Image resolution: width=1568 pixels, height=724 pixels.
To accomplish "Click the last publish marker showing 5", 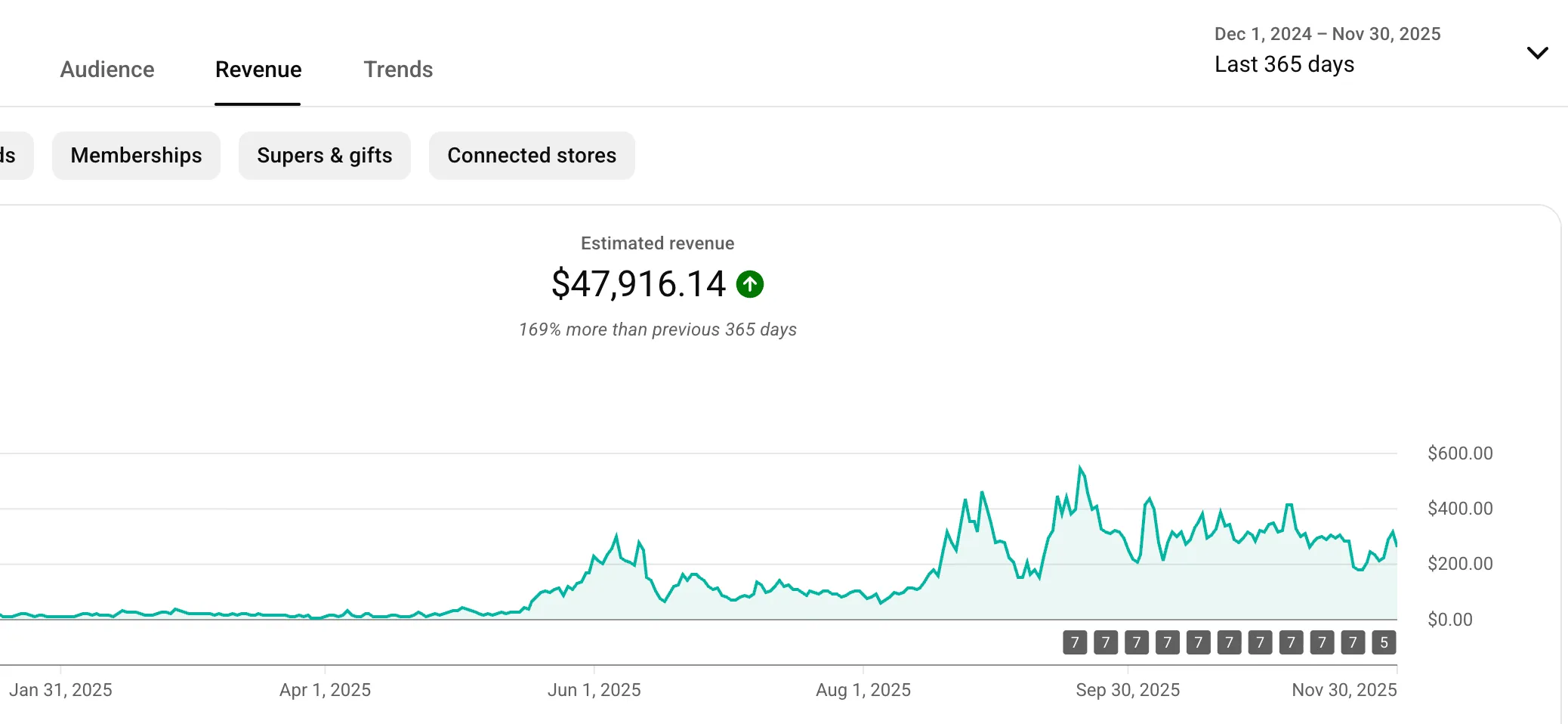I will pyautogui.click(x=1383, y=642).
